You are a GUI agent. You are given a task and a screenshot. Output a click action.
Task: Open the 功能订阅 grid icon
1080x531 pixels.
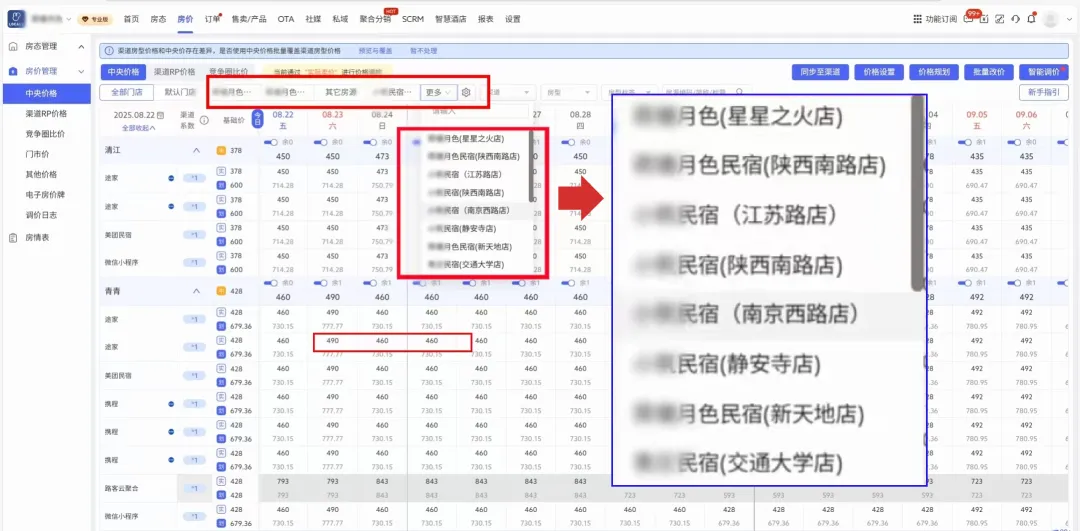917,19
